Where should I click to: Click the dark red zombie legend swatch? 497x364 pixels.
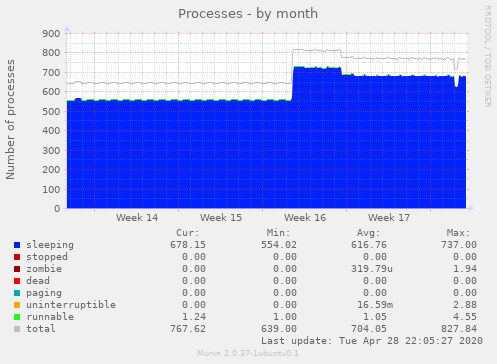17,269
